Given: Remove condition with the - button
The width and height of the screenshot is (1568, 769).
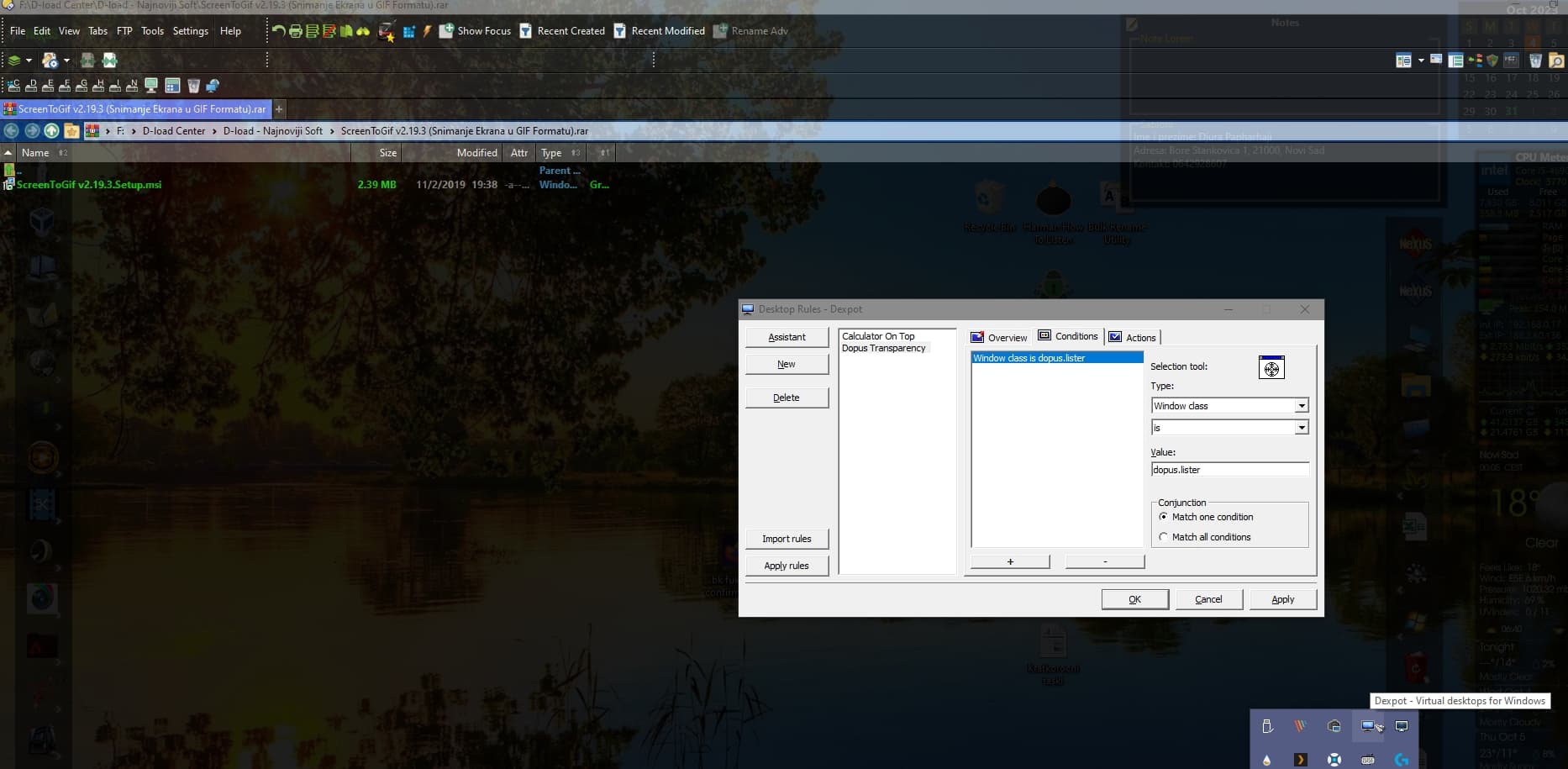Looking at the screenshot, I should (1105, 561).
